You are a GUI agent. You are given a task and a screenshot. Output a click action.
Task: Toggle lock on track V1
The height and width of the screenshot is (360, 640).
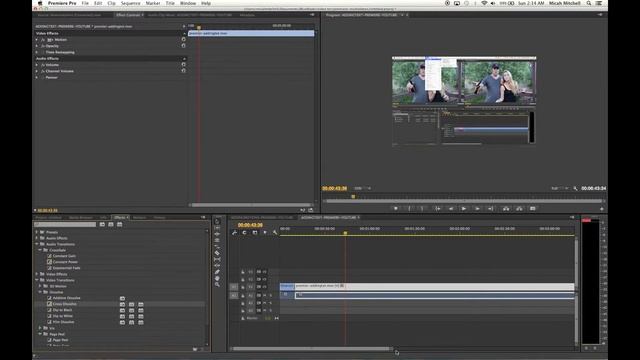coord(243,287)
